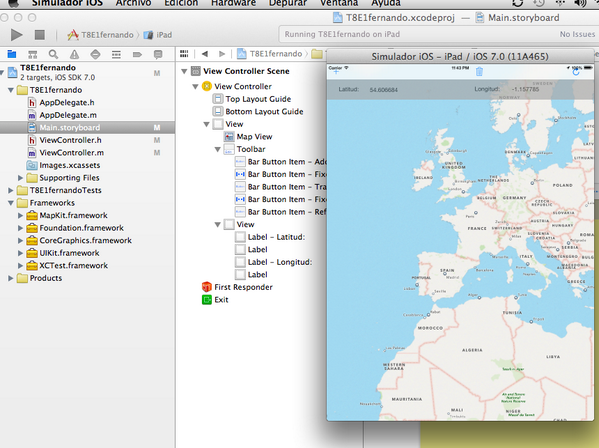This screenshot has width=599, height=448.
Task: Select Exit in document outline
Action: point(221,300)
